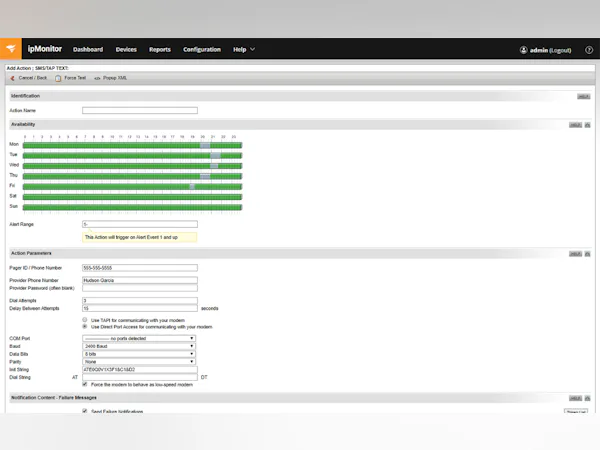The image size is (600, 450).
Task: Focus the Provider Password field
Action: [x=140, y=288]
